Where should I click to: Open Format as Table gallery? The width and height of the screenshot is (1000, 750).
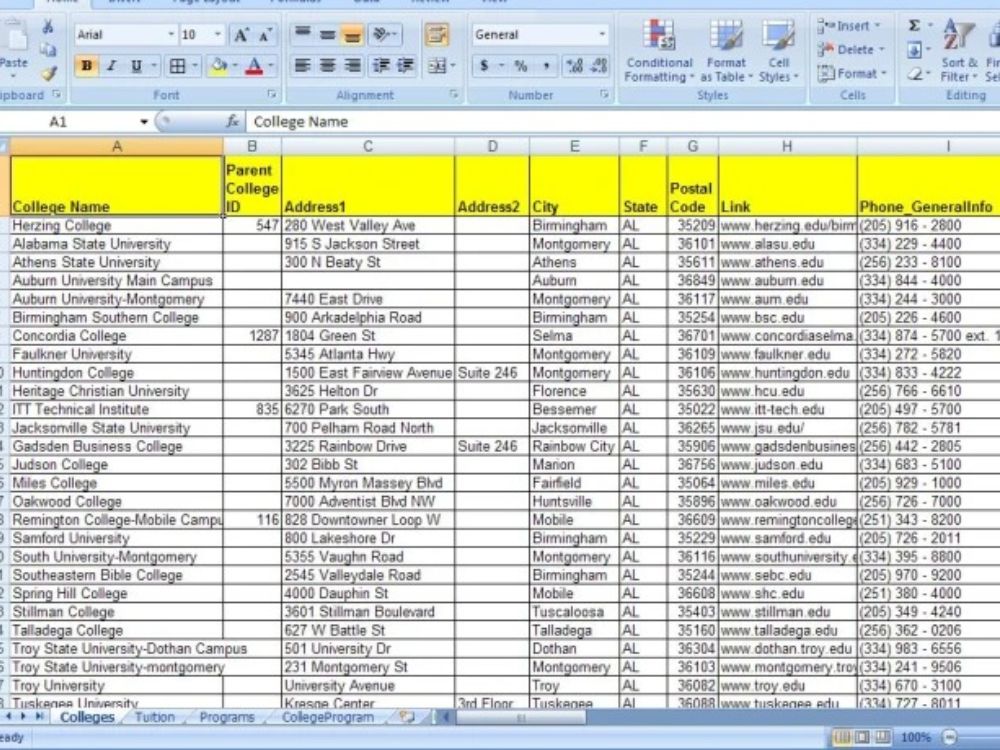(x=726, y=51)
